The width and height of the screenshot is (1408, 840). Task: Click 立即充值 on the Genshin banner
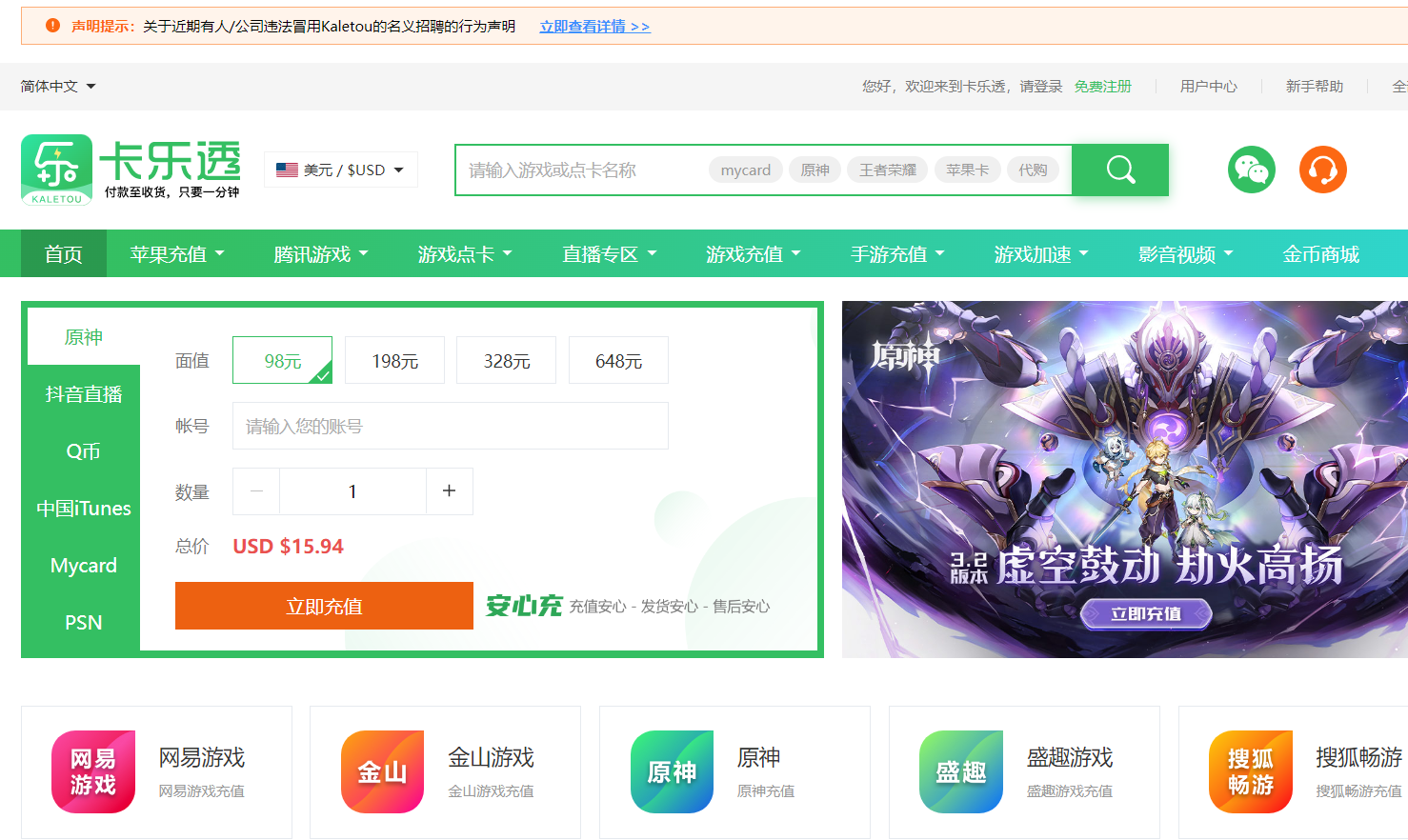(x=1146, y=614)
